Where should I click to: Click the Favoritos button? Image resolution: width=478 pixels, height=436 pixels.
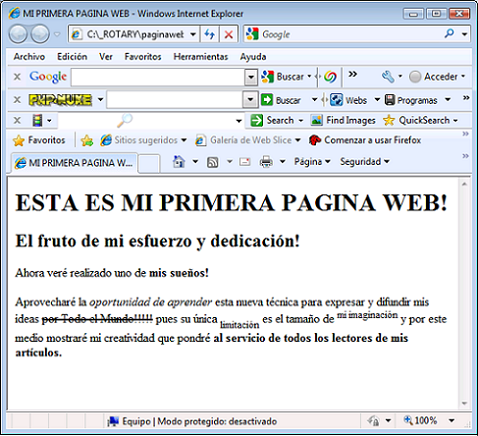(x=39, y=140)
